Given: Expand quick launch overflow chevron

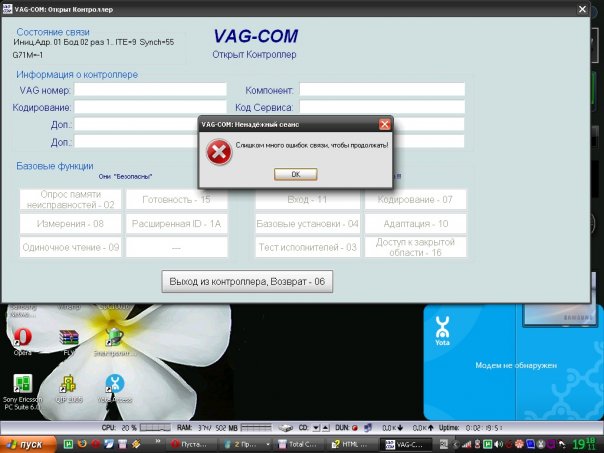Looking at the screenshot, I should pyautogui.click(x=158, y=441).
